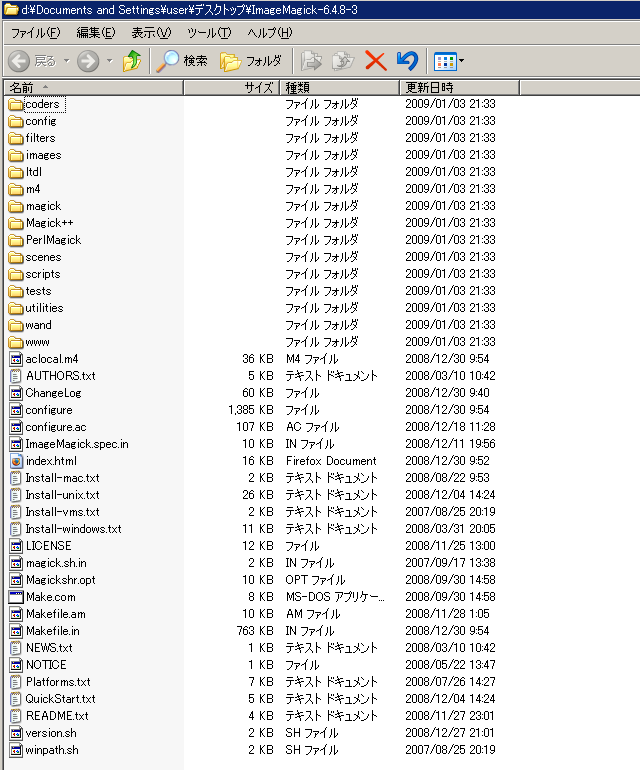Select the config folder icon
The height and width of the screenshot is (770, 640).
pyautogui.click(x=16, y=121)
